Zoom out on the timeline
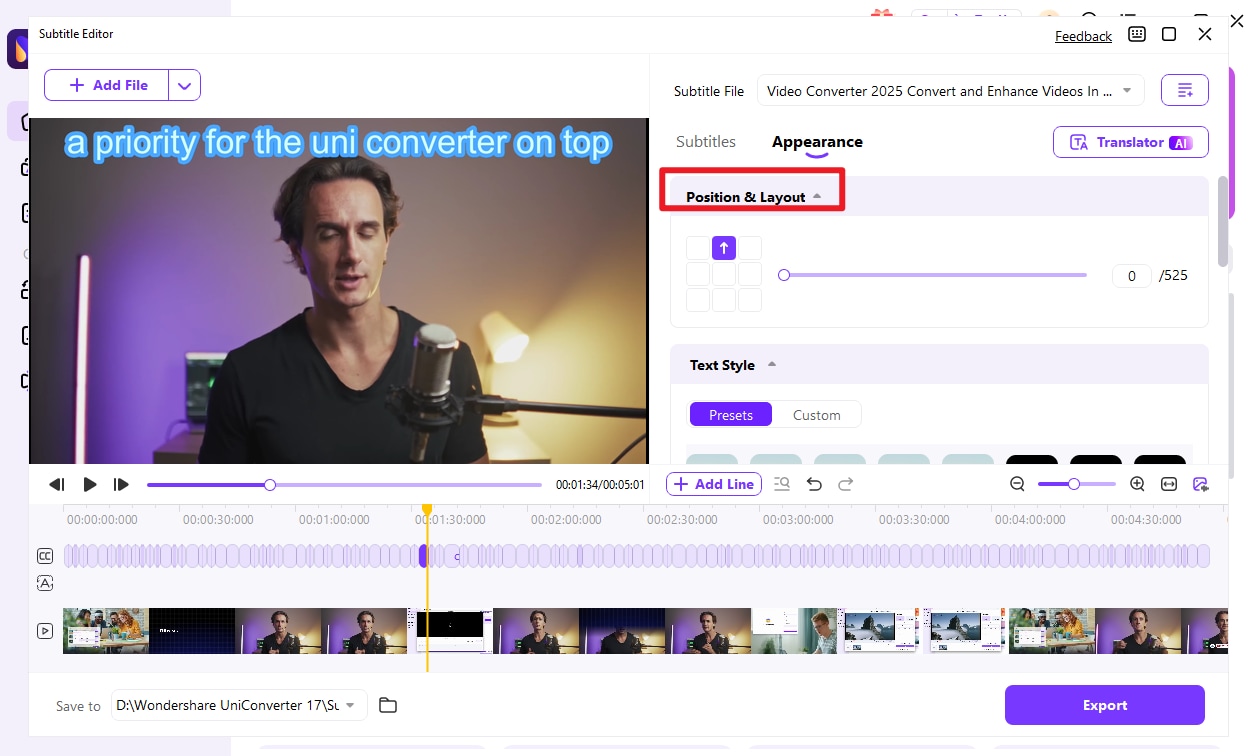This screenshot has width=1253, height=756. pos(1016,484)
